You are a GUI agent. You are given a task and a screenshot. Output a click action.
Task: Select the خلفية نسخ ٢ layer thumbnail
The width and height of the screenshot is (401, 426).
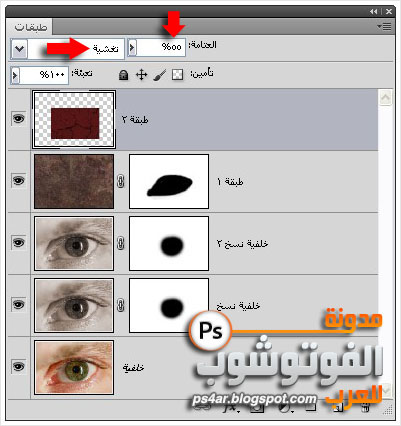pyautogui.click(x=74, y=243)
